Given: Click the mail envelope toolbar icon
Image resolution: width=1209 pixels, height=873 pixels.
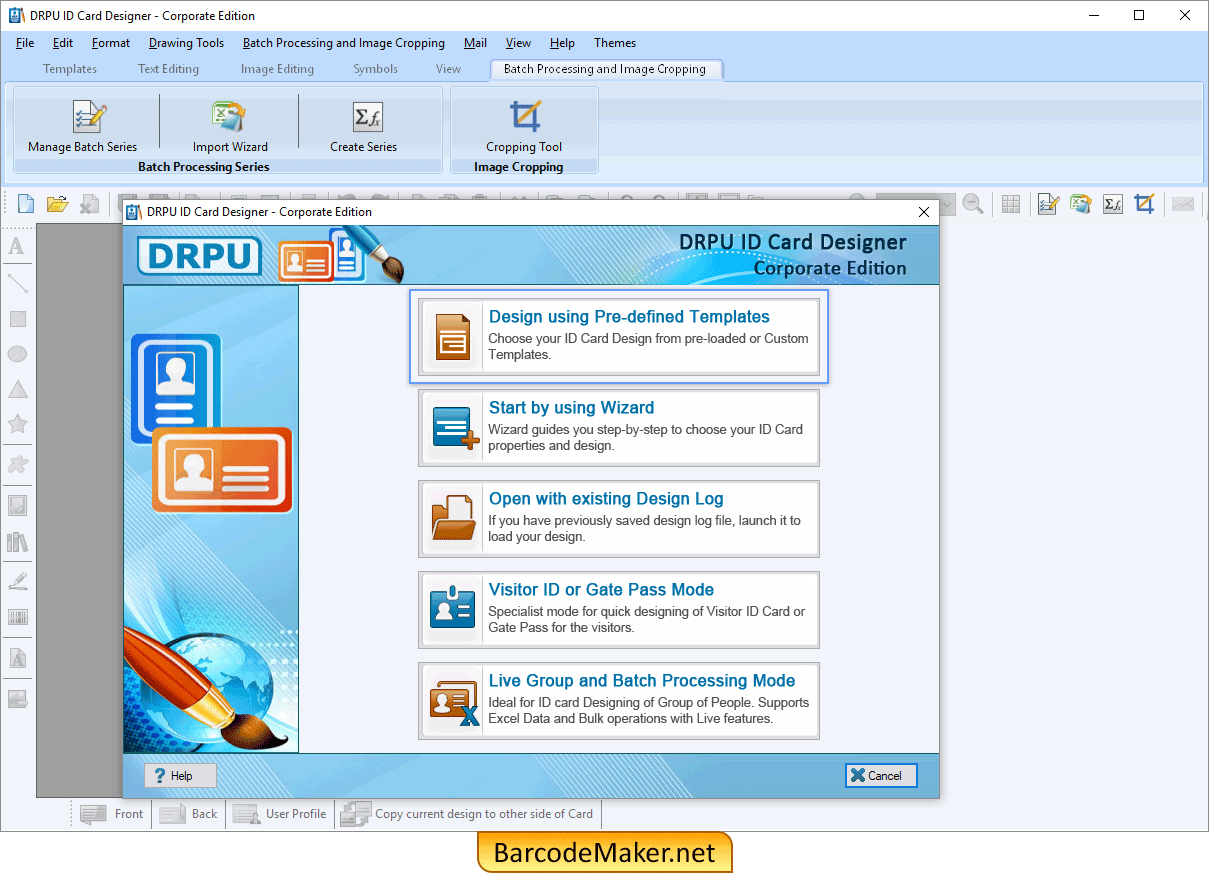Looking at the screenshot, I should click(x=1183, y=204).
